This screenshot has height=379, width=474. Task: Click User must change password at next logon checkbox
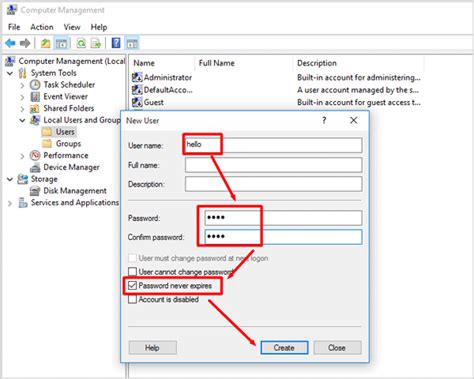(132, 258)
